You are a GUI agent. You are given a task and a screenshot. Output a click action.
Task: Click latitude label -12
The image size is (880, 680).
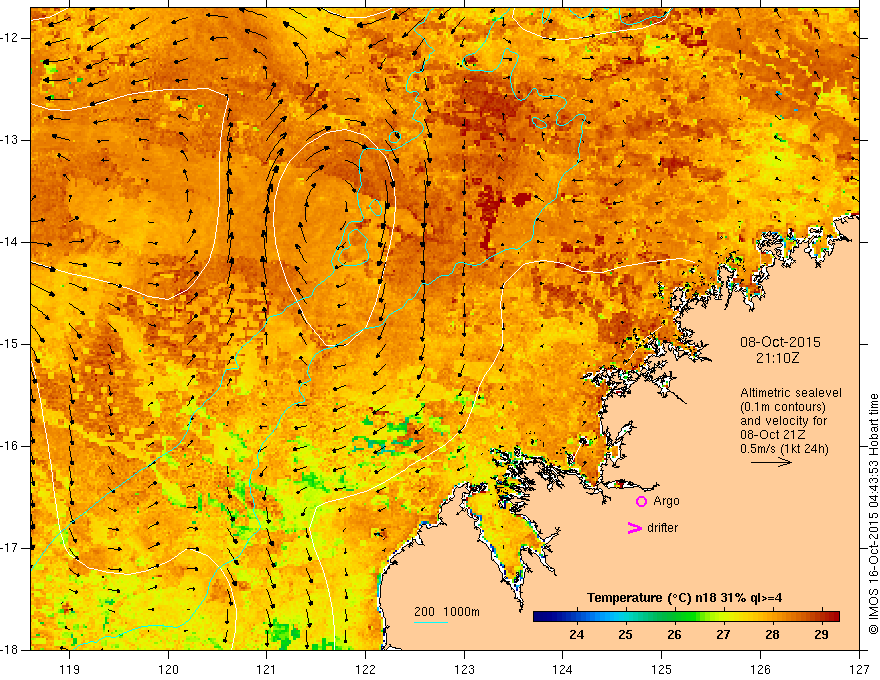[11, 38]
